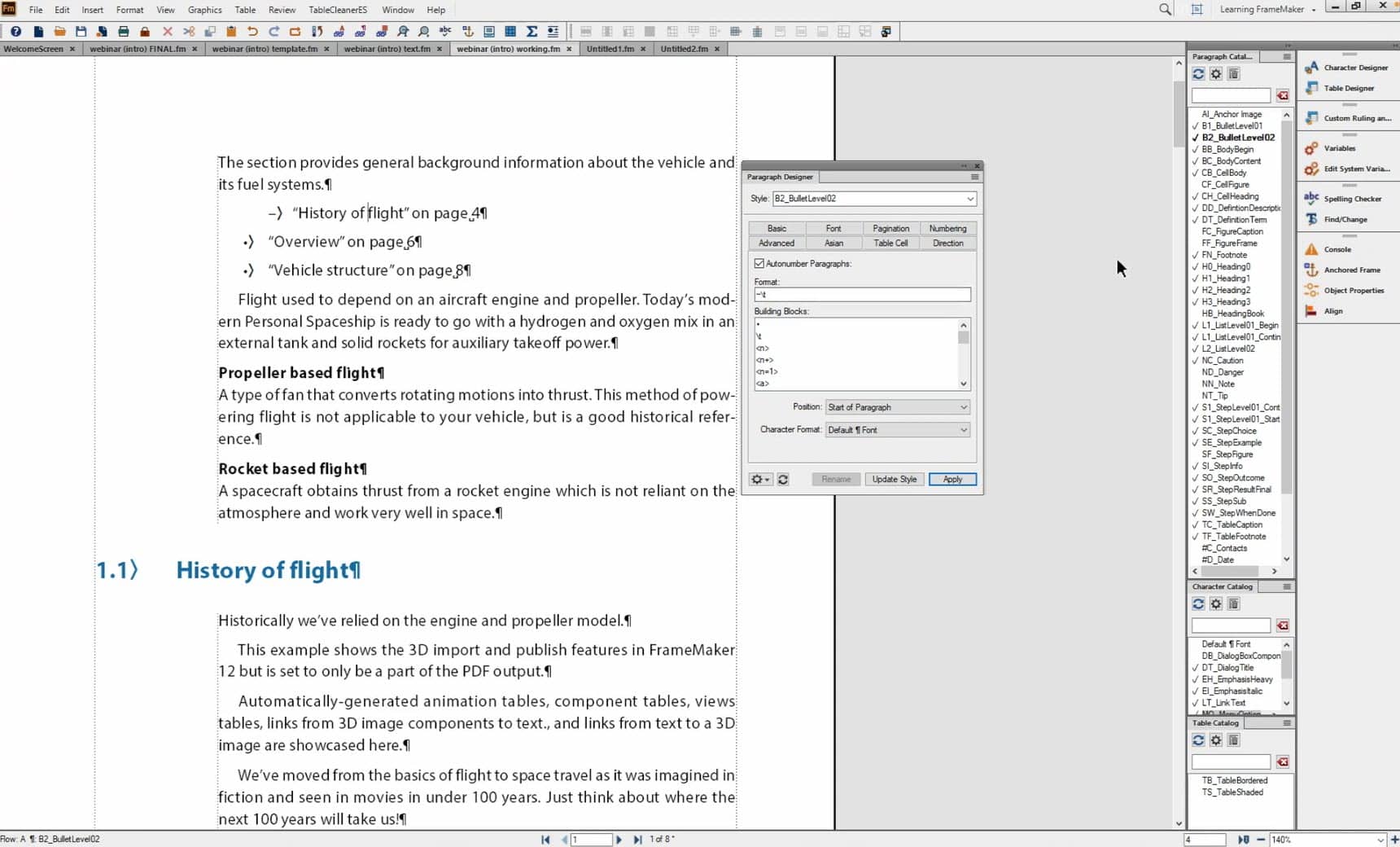Open the Character Designer panel

tap(1354, 68)
